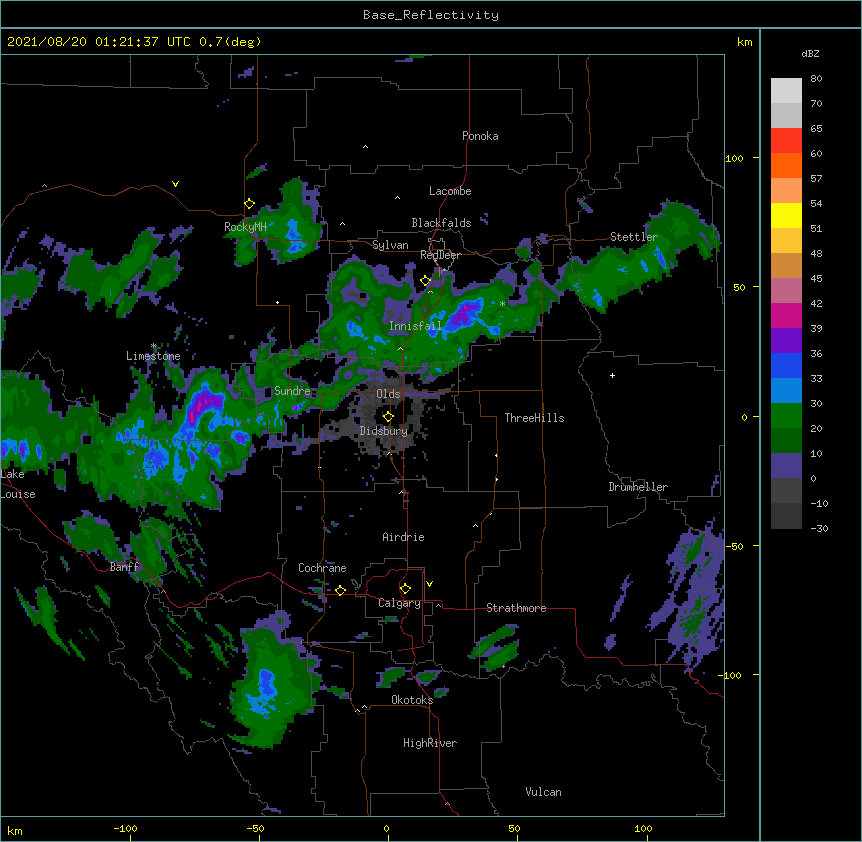Click the Didsbury city label
This screenshot has width=862, height=842.
tap(384, 431)
